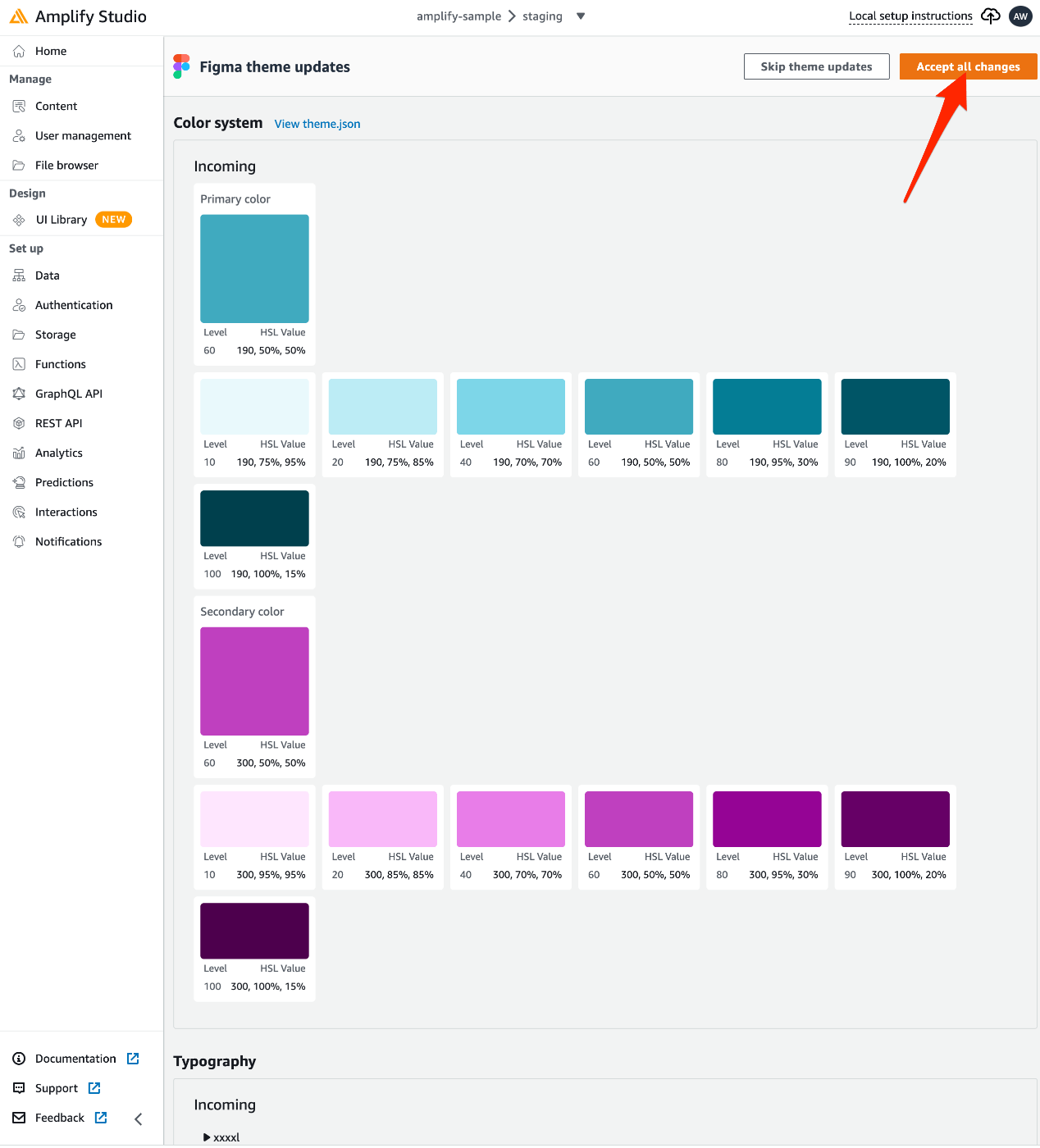The height and width of the screenshot is (1148, 1040).
Task: Click amplify-sample breadcrumb
Action: click(x=458, y=16)
